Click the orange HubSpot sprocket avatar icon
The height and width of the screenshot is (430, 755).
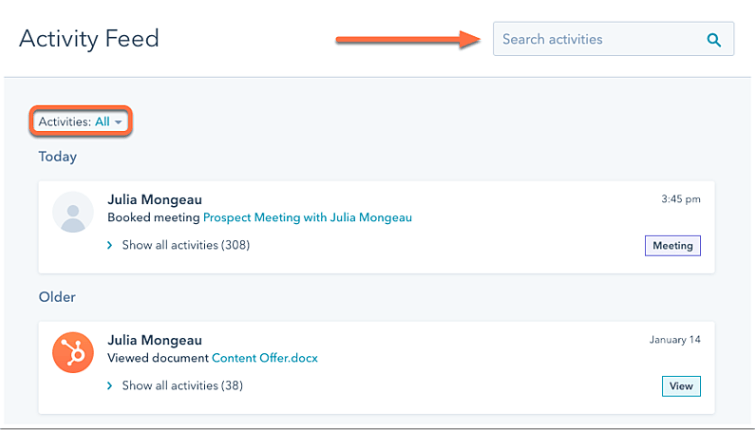coord(73,353)
